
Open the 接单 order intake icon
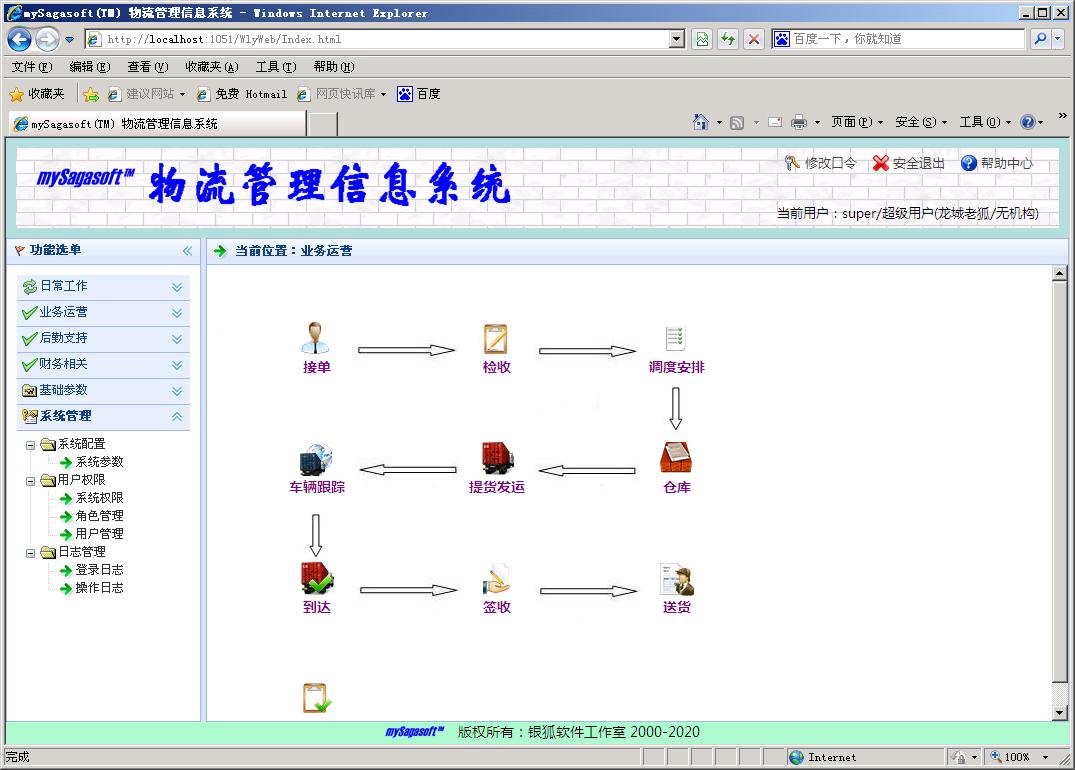(x=315, y=338)
